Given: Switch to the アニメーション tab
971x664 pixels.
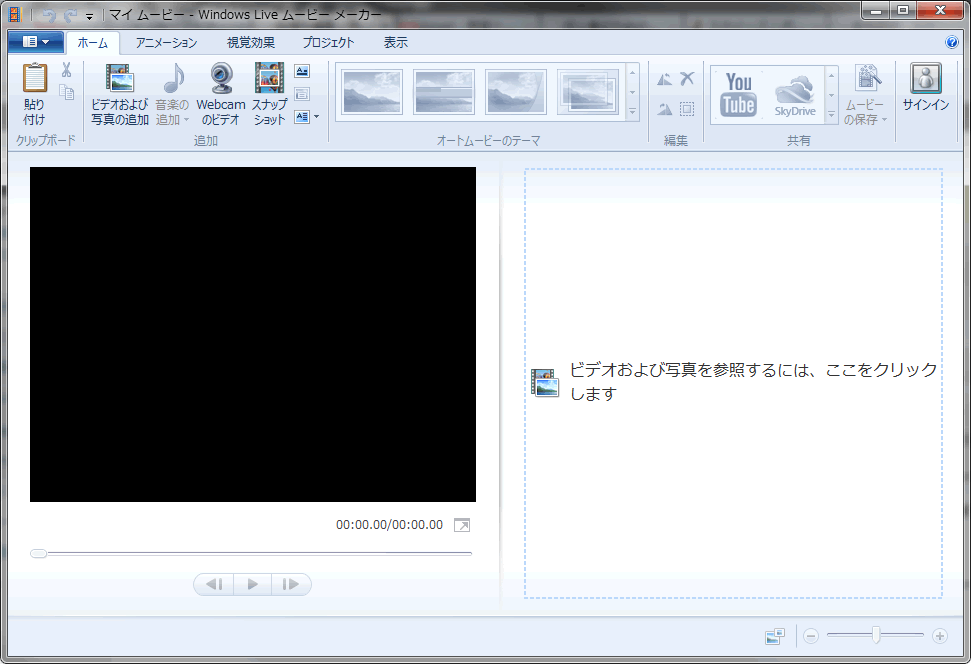Looking at the screenshot, I should 166,43.
